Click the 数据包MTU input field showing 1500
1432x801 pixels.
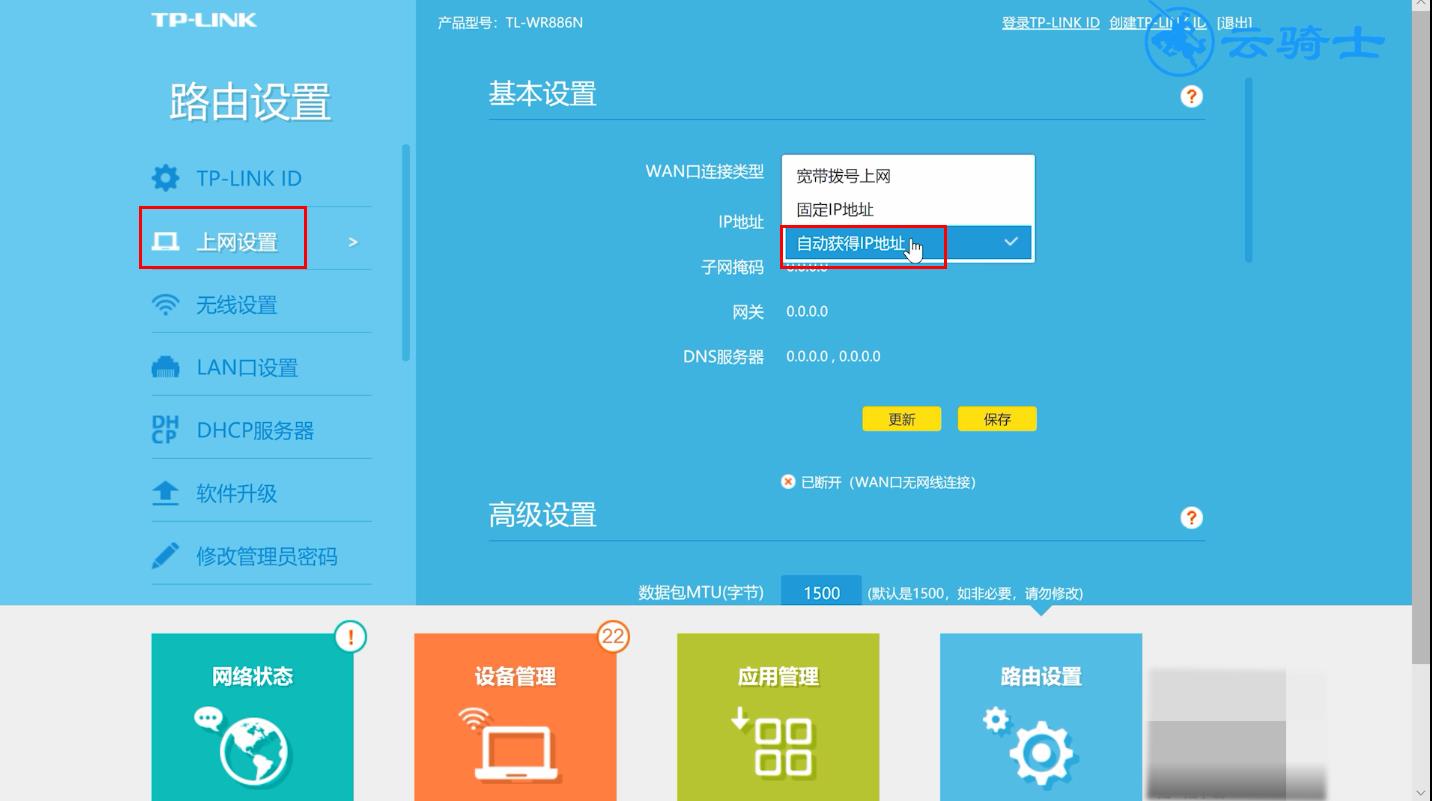click(821, 592)
